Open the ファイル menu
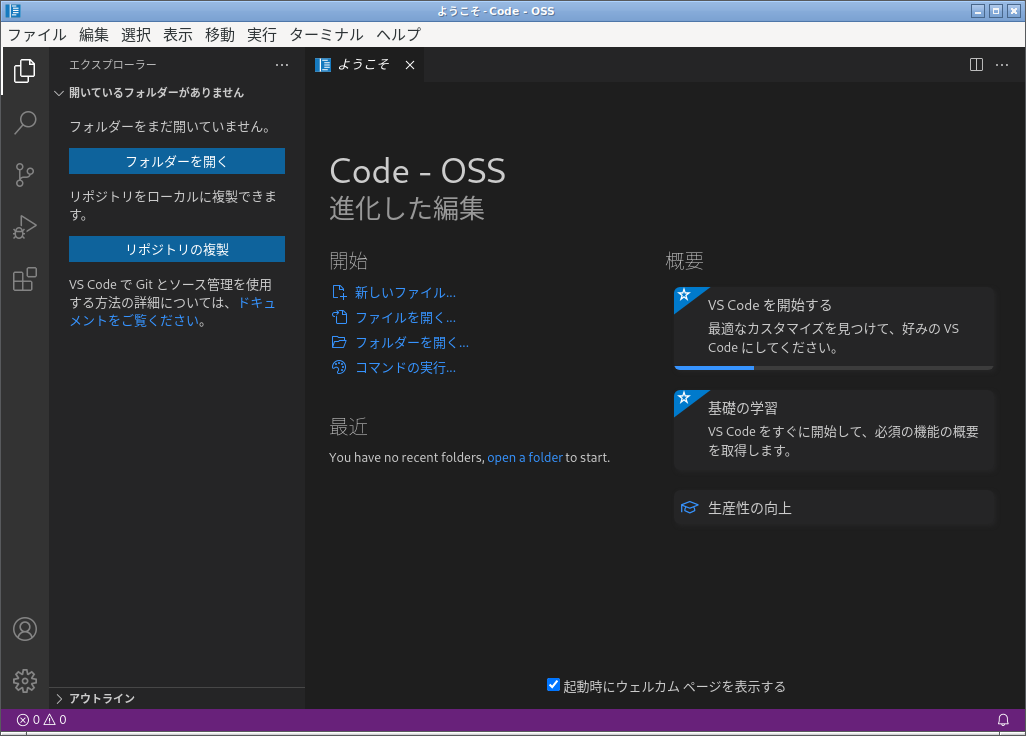 coord(37,35)
